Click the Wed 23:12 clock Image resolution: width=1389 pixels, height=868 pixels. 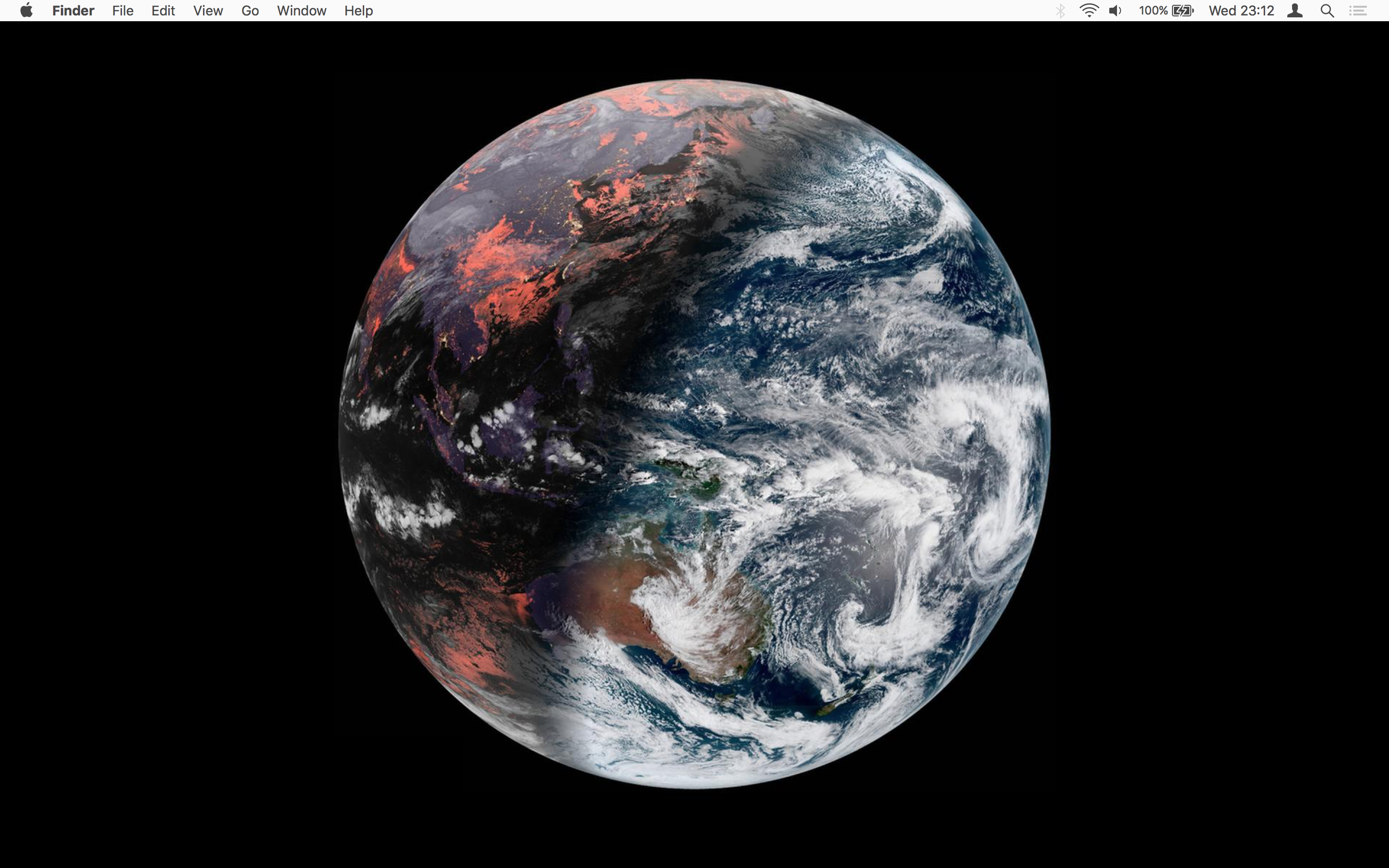[1241, 10]
